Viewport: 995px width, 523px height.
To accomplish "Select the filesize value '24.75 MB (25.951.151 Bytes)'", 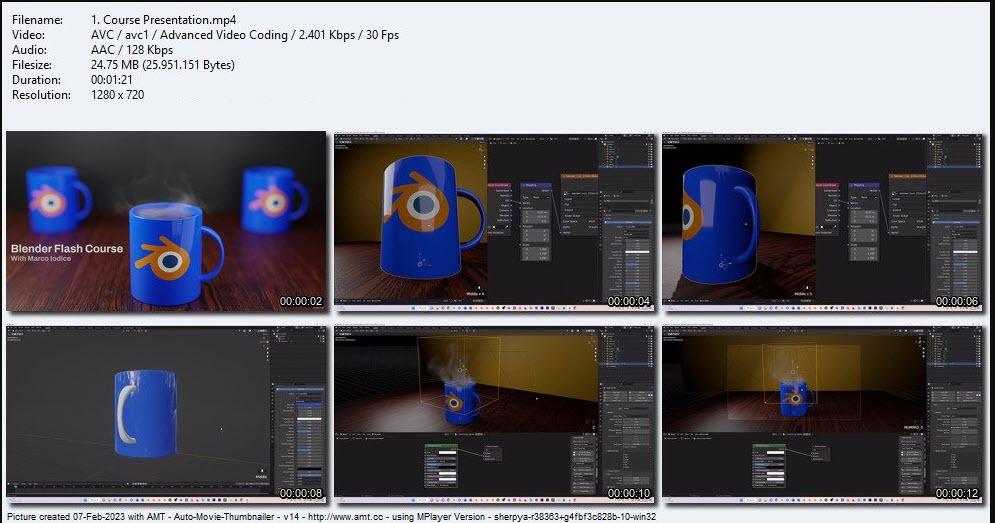I will coord(163,65).
